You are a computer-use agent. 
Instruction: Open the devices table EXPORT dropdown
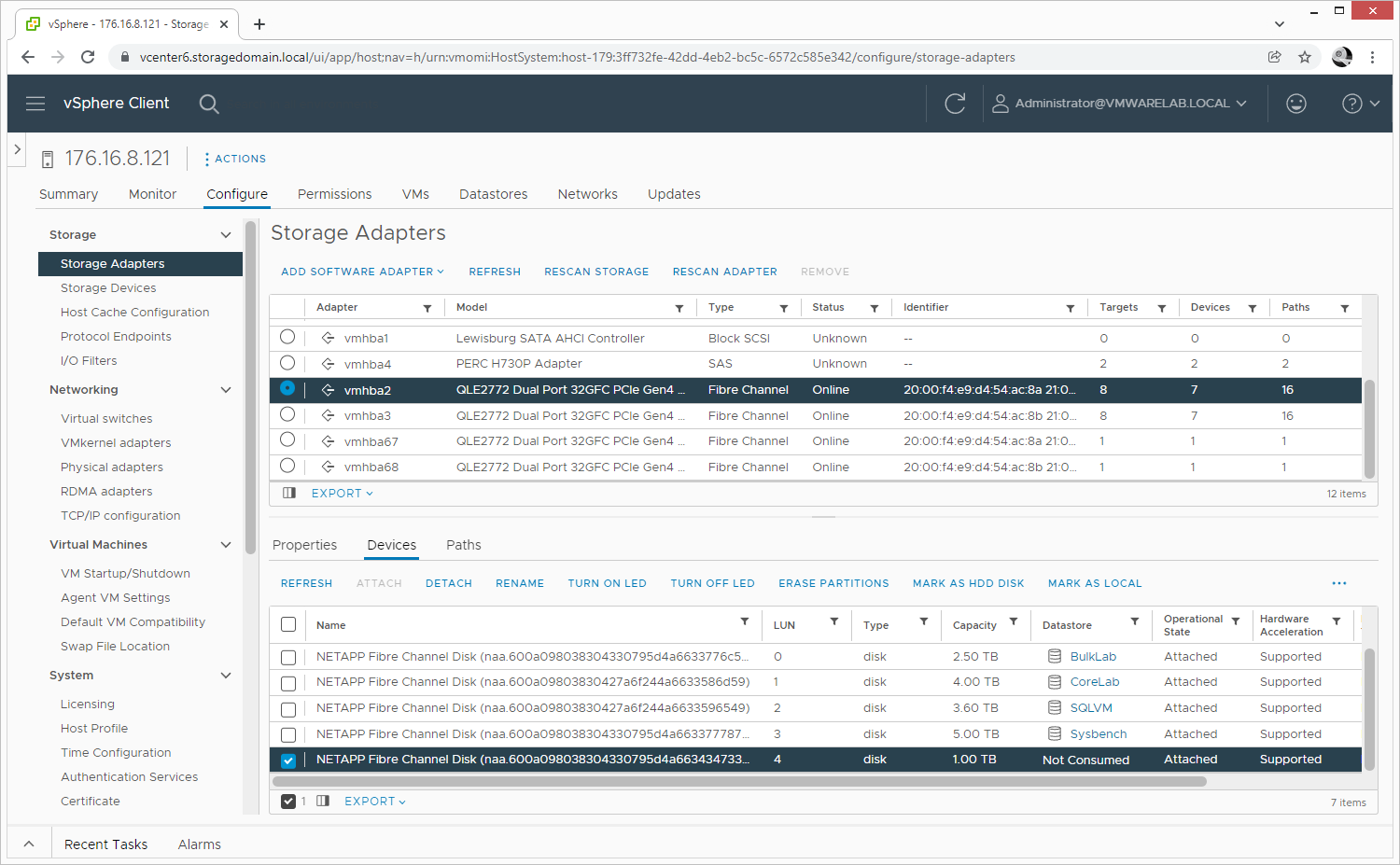tap(375, 802)
